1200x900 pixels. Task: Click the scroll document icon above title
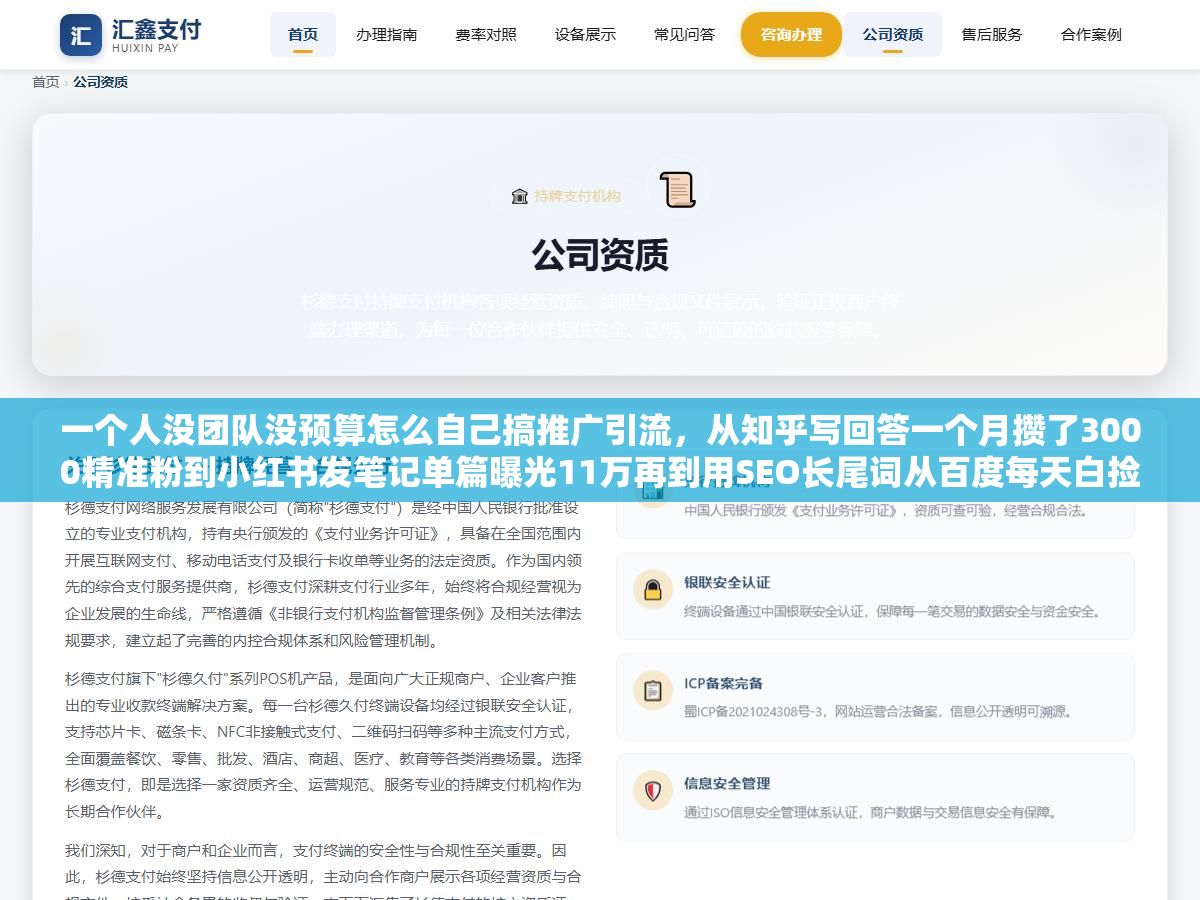677,190
